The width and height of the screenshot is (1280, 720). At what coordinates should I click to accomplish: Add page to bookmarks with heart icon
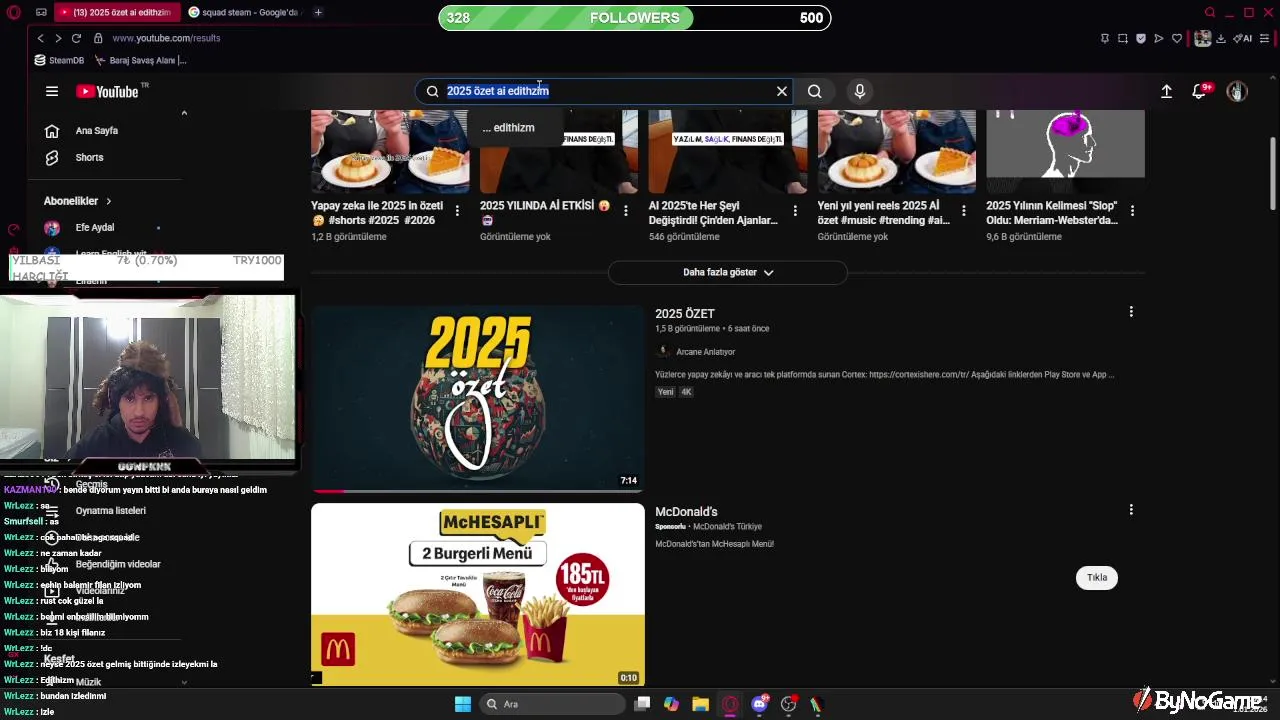coord(1177,38)
